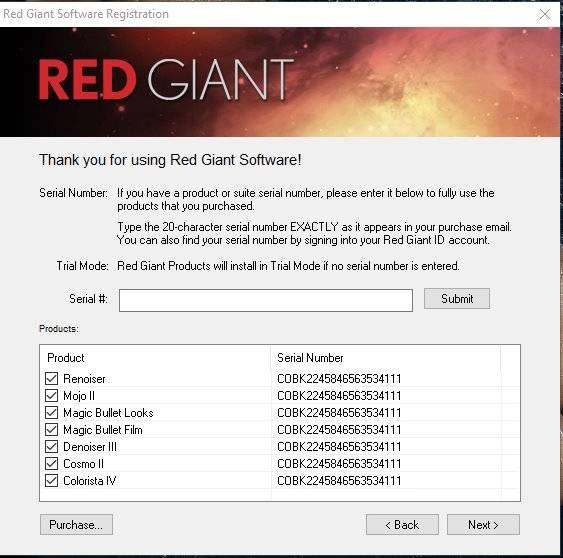Uncheck the Colorista IV checkbox
563x558 pixels.
(51, 480)
